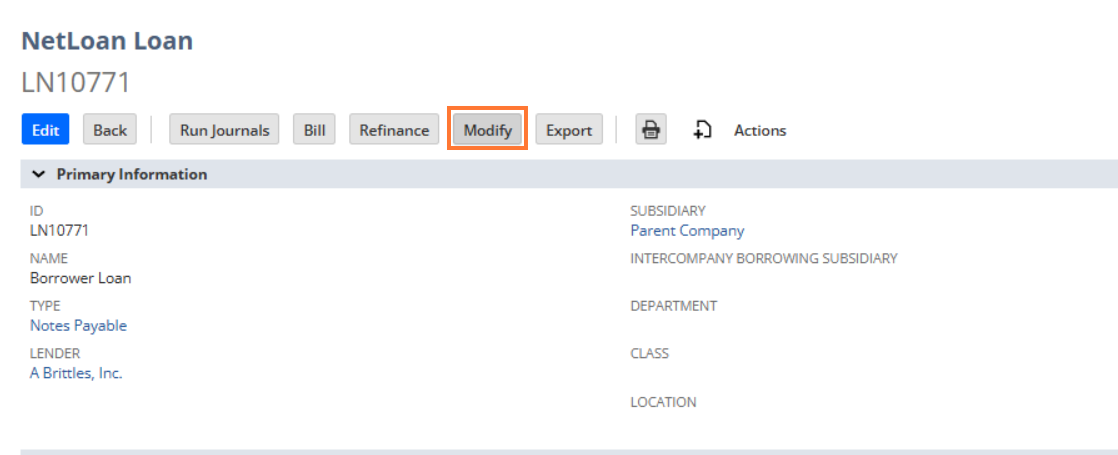Click the NetLoan Loan page title
The image size is (1118, 455).
107,41
